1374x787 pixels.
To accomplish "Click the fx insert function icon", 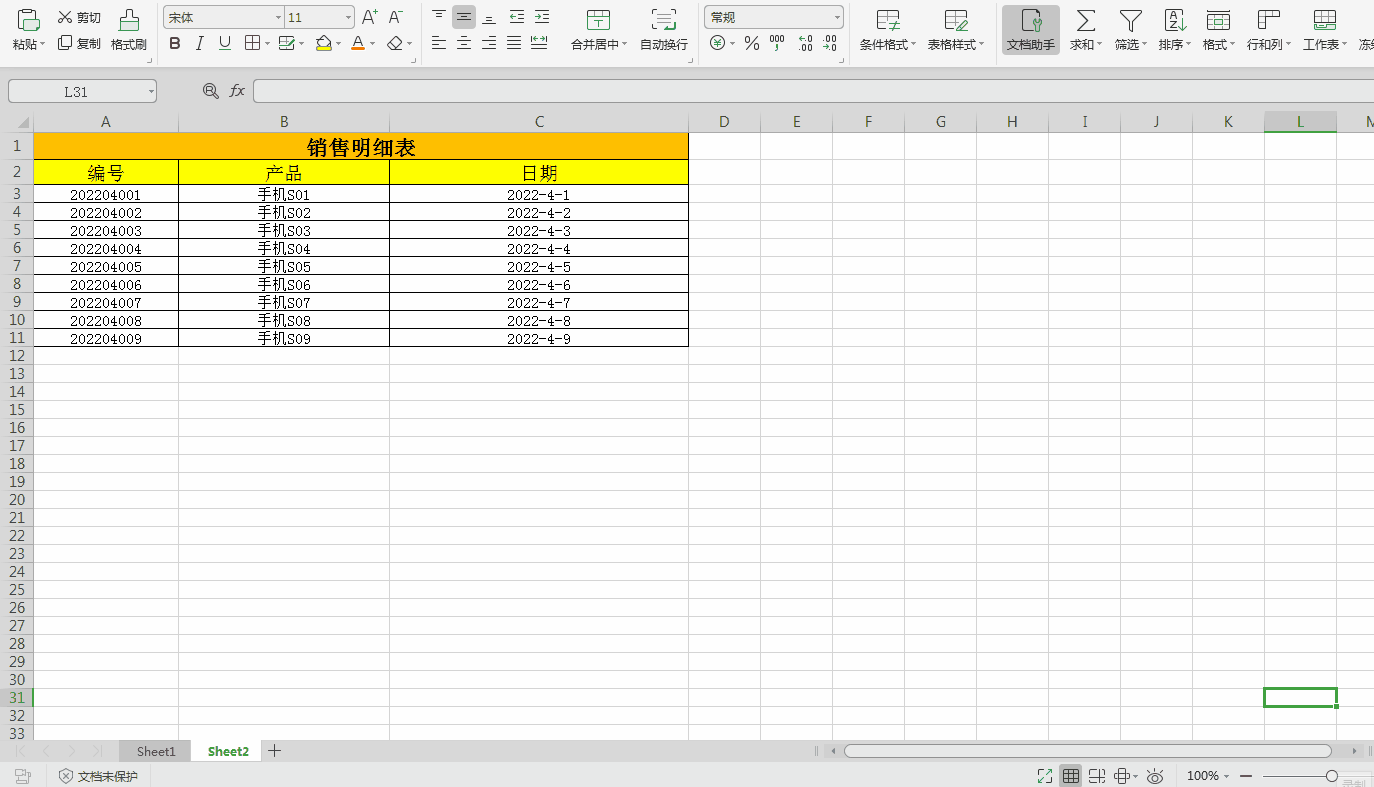I will tap(237, 91).
